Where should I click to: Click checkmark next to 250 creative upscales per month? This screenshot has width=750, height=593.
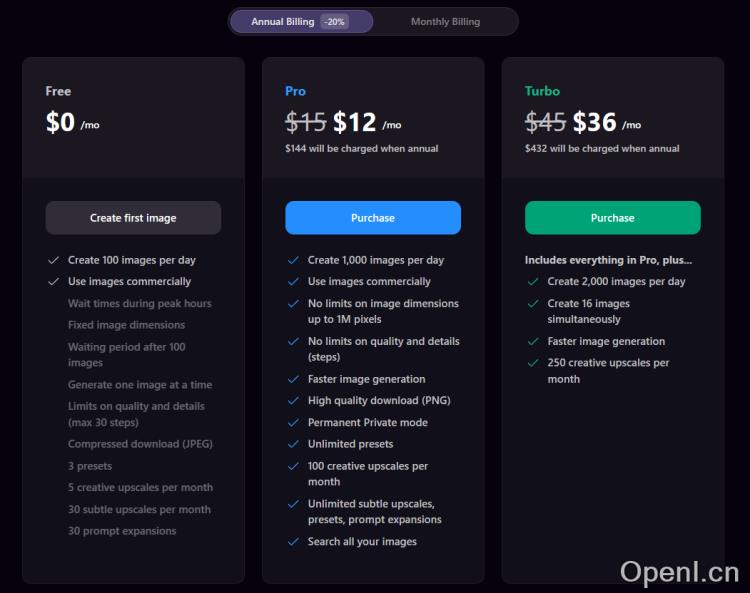533,363
